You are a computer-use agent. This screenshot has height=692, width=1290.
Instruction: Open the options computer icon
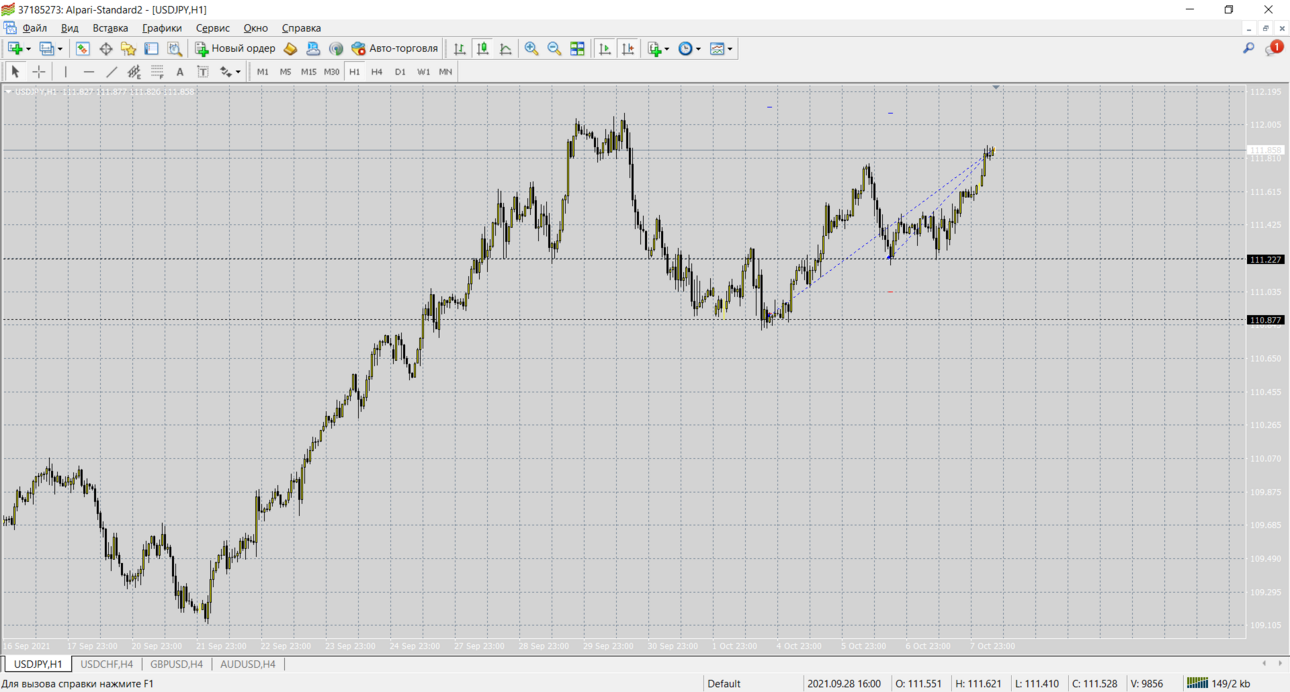(x=313, y=48)
